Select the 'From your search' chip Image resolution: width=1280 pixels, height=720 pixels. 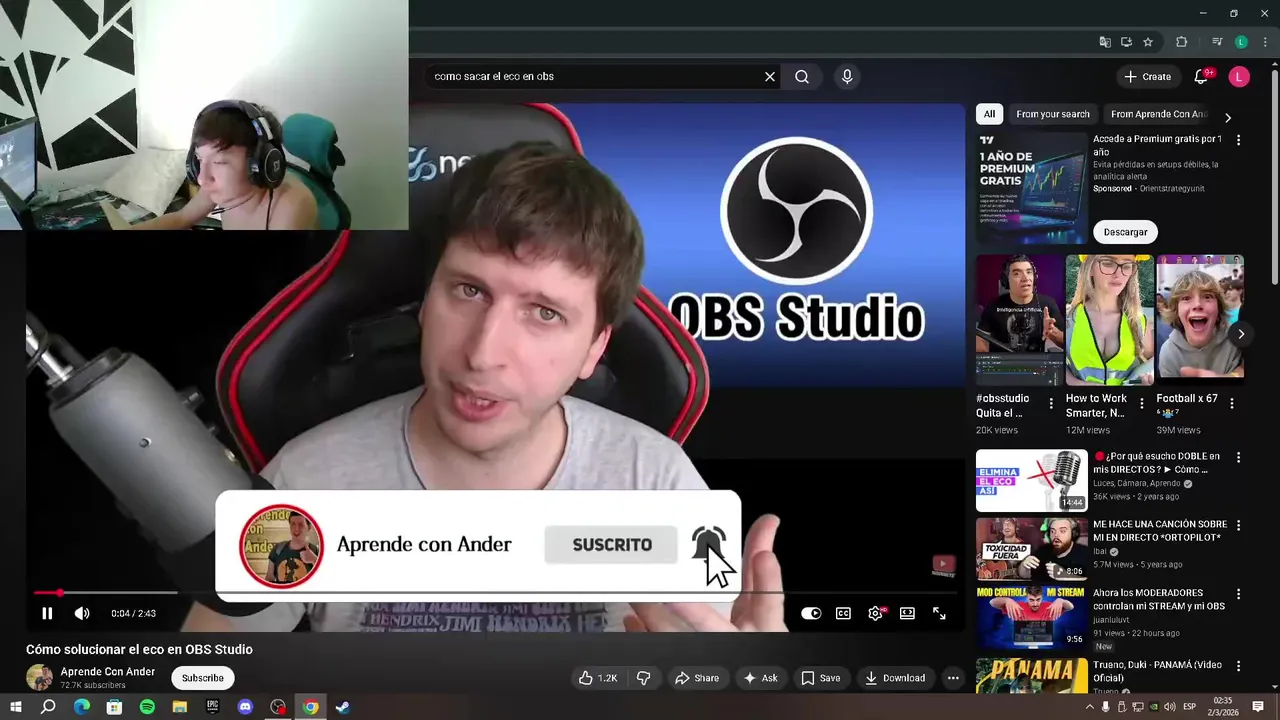(x=1053, y=114)
